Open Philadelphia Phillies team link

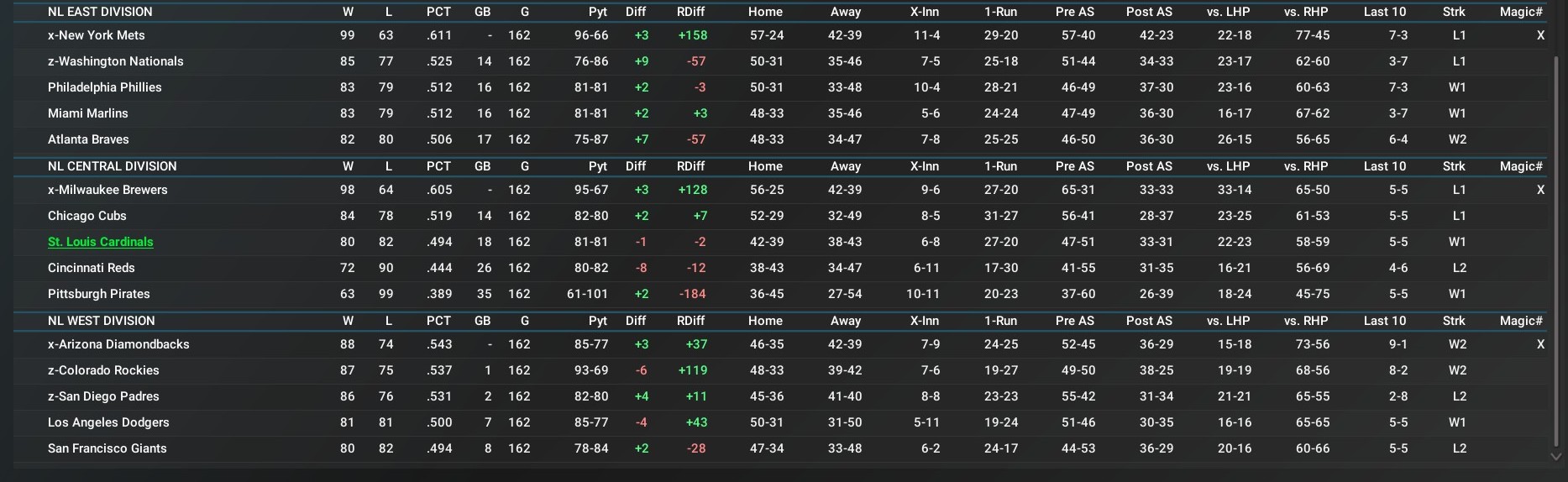pyautogui.click(x=104, y=87)
